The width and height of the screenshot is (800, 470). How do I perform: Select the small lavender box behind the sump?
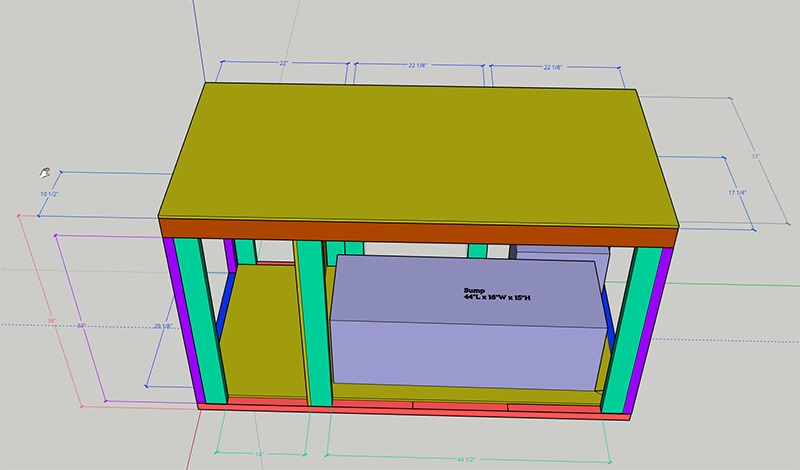(x=561, y=252)
